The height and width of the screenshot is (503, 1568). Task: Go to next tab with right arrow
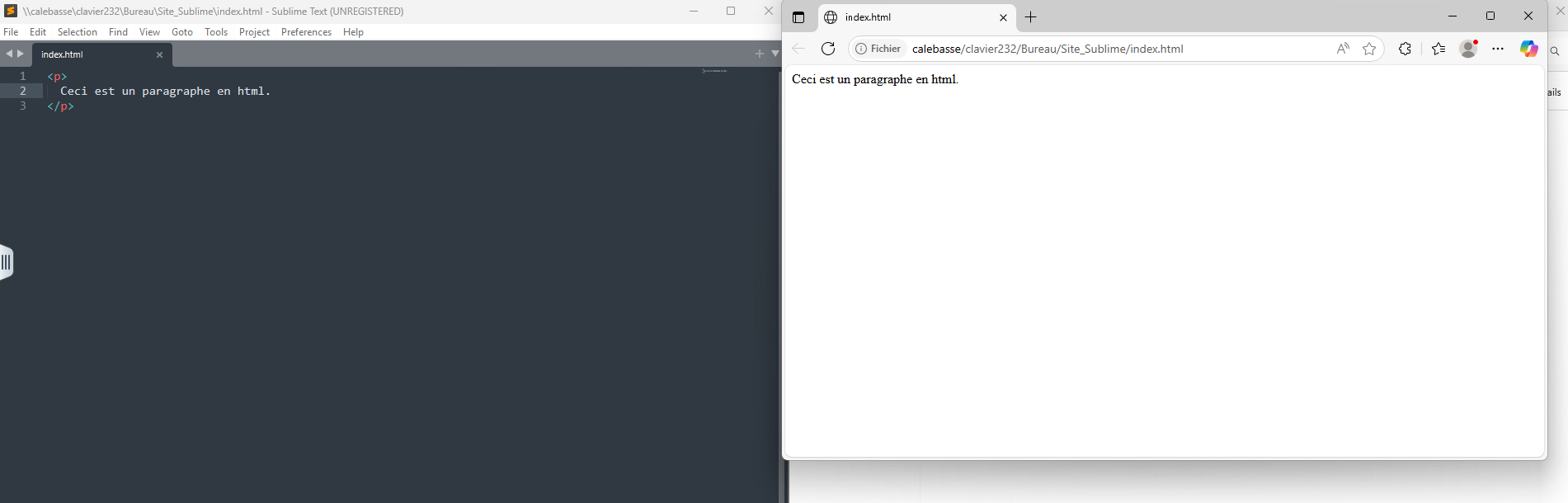[x=21, y=54]
